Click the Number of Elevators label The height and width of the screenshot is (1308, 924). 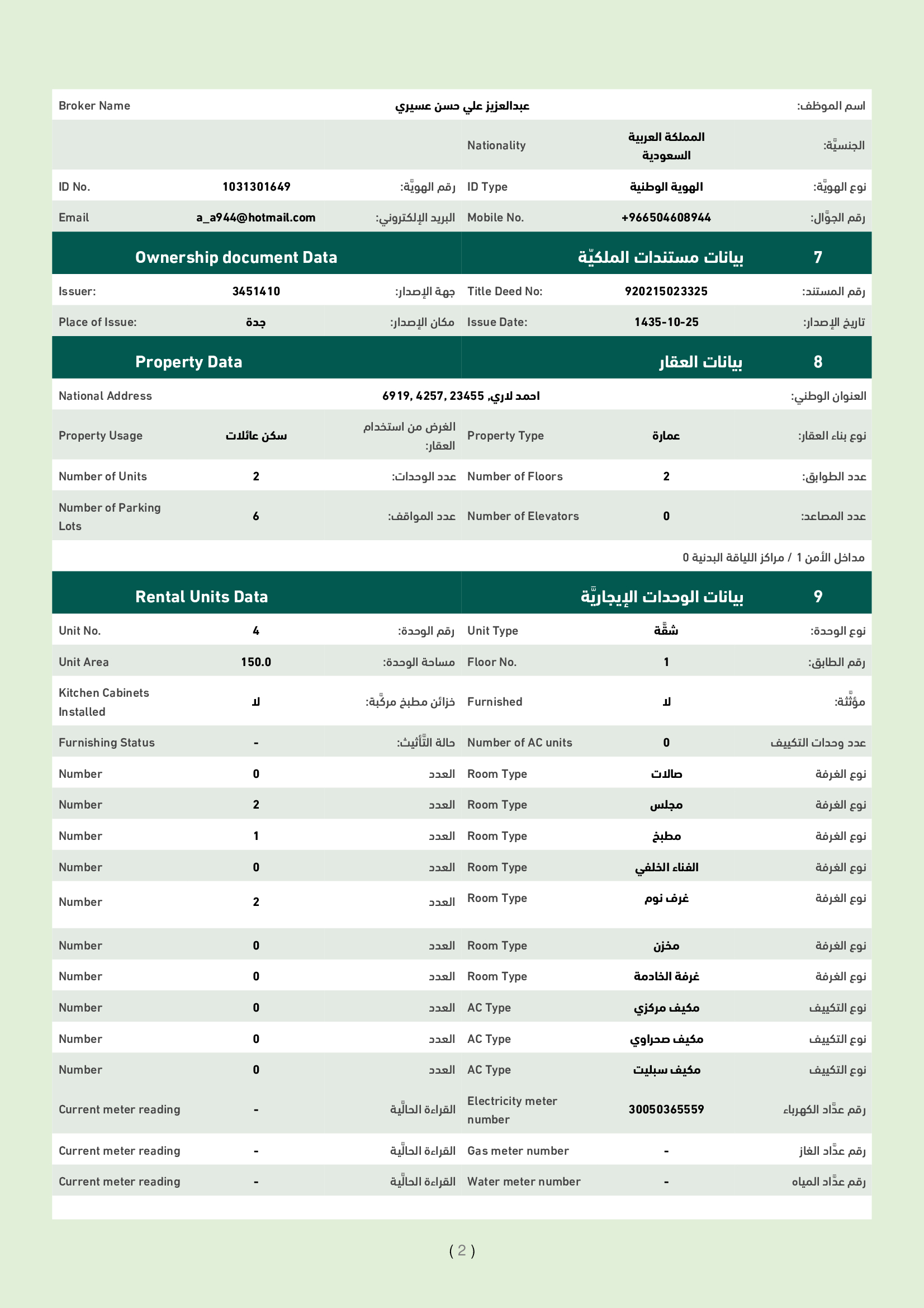523,516
